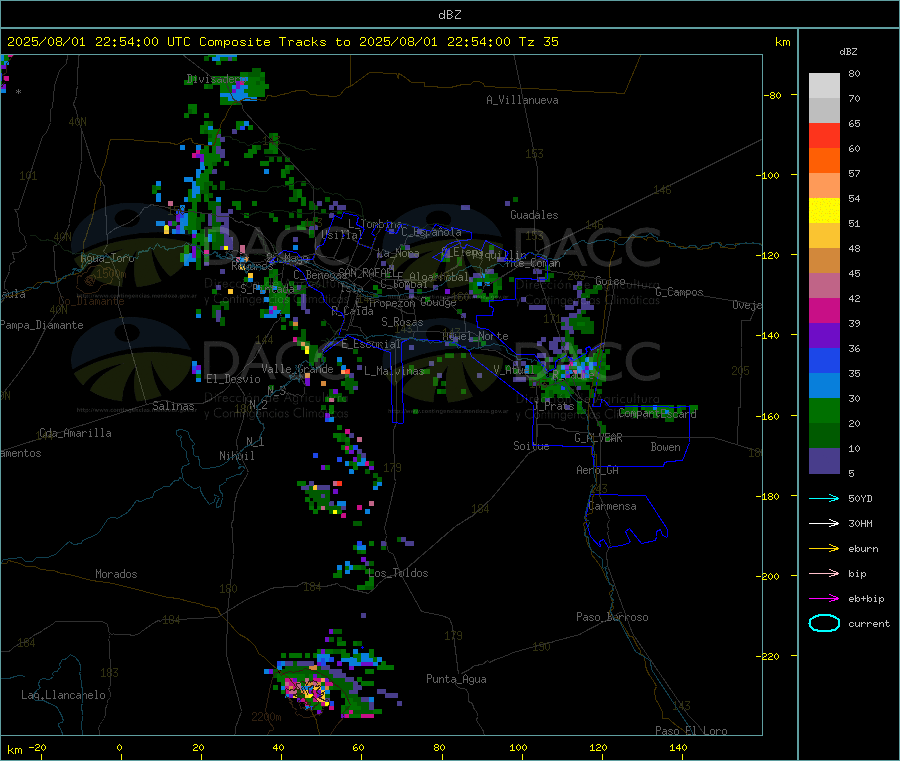Click the '50YD' legend label
The width and height of the screenshot is (900, 761).
[860, 498]
